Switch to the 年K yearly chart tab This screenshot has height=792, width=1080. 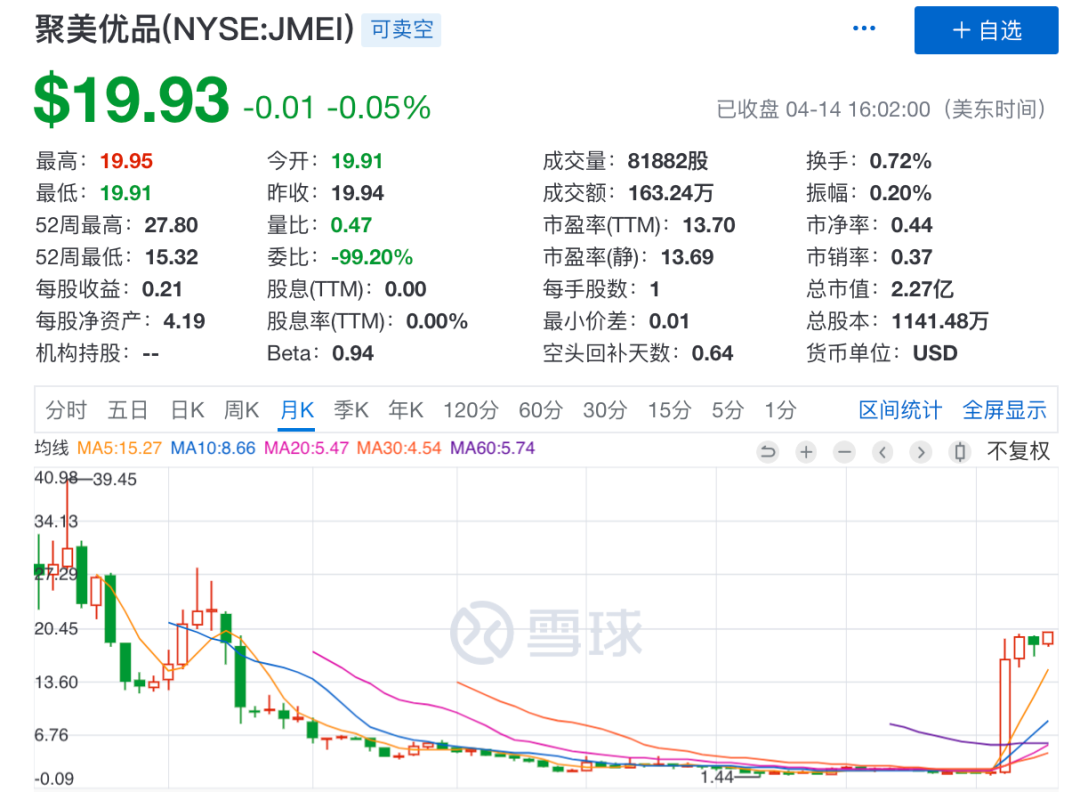[x=406, y=410]
